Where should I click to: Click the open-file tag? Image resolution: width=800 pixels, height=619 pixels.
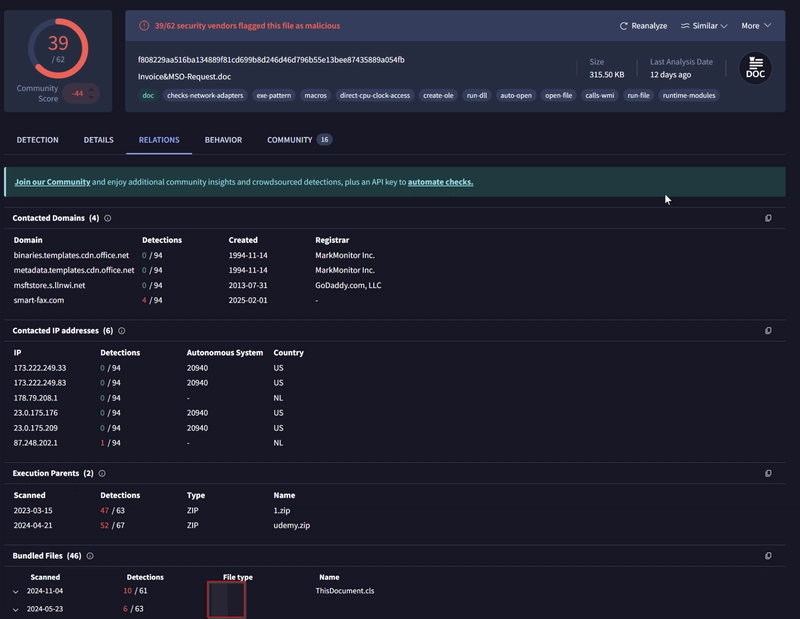pos(558,95)
